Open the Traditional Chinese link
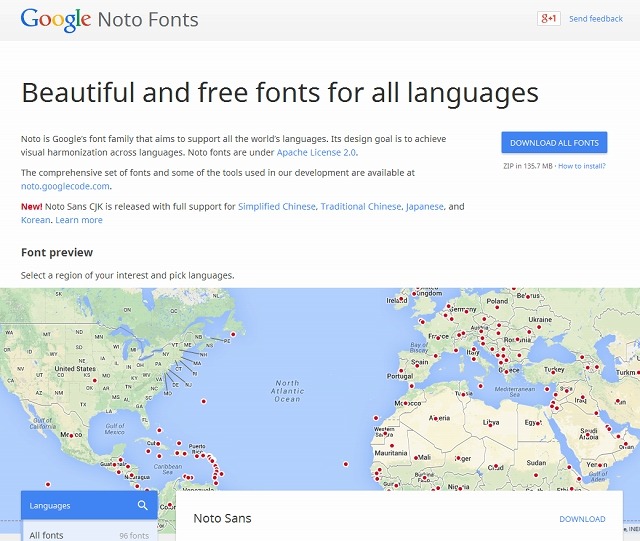640x541 pixels. 360,206
